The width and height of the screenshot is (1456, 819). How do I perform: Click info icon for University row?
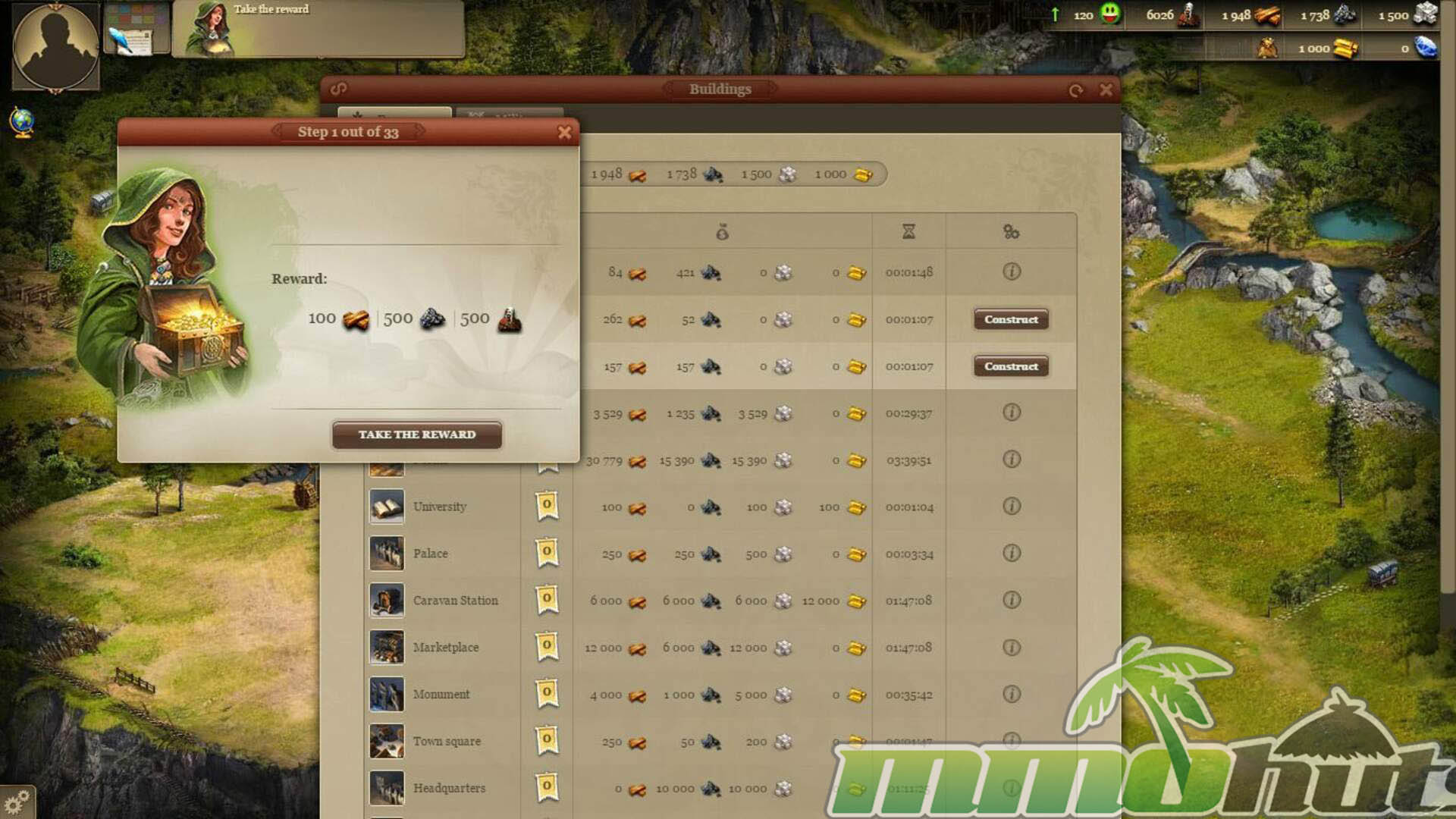click(1011, 506)
